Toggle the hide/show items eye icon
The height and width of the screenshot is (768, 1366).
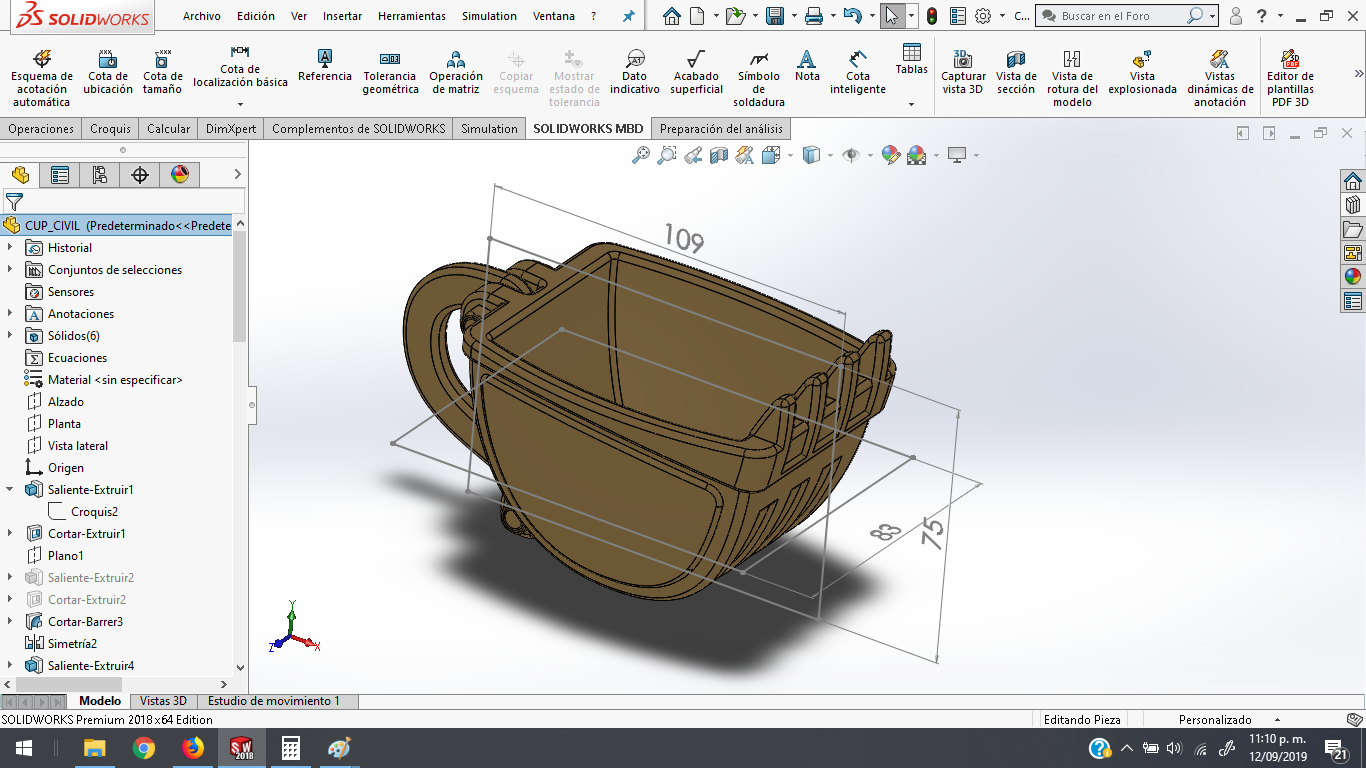pos(851,155)
